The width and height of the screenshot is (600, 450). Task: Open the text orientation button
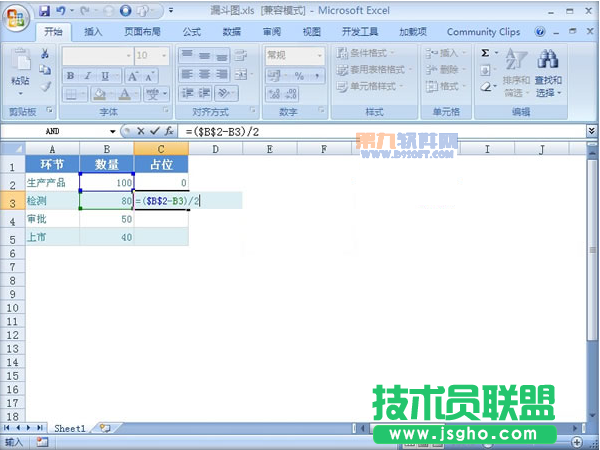pos(224,93)
